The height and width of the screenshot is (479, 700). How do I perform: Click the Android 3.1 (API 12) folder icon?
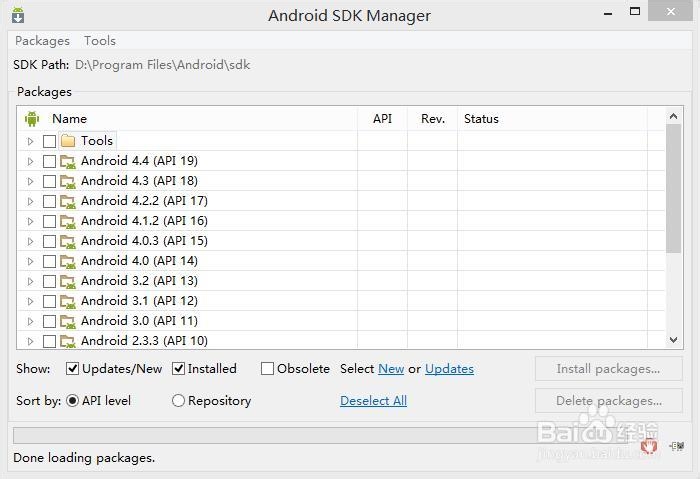point(68,302)
